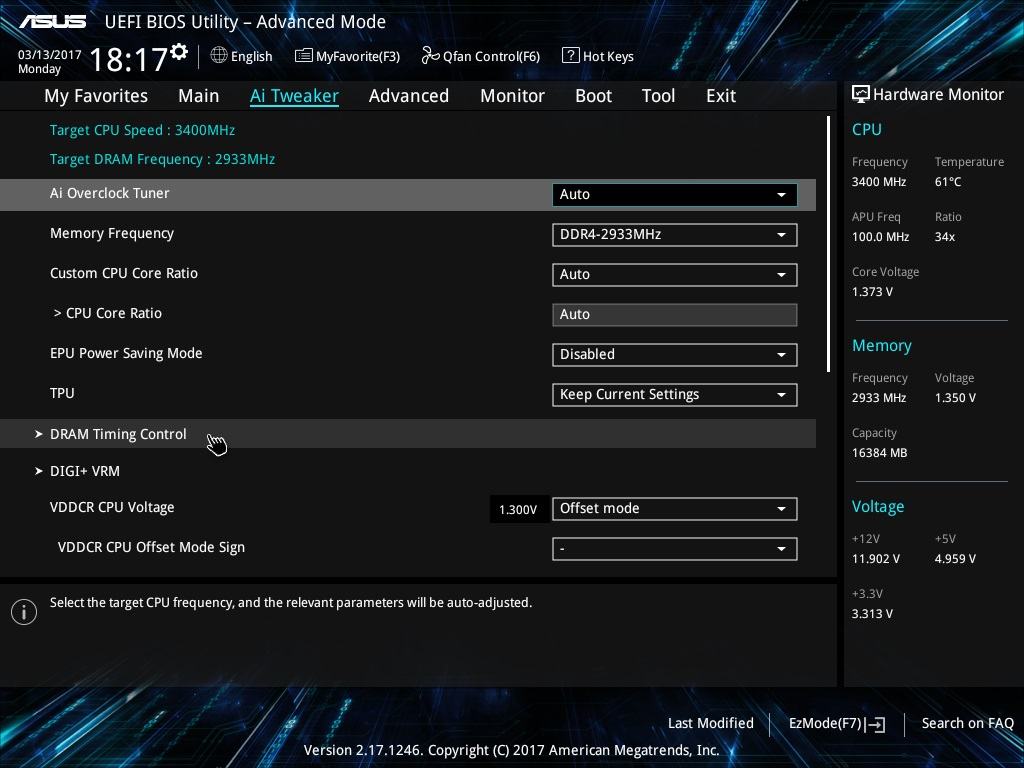This screenshot has height=768, width=1024.
Task: Click the Version 2.17.1246 copyright text
Action: [511, 750]
